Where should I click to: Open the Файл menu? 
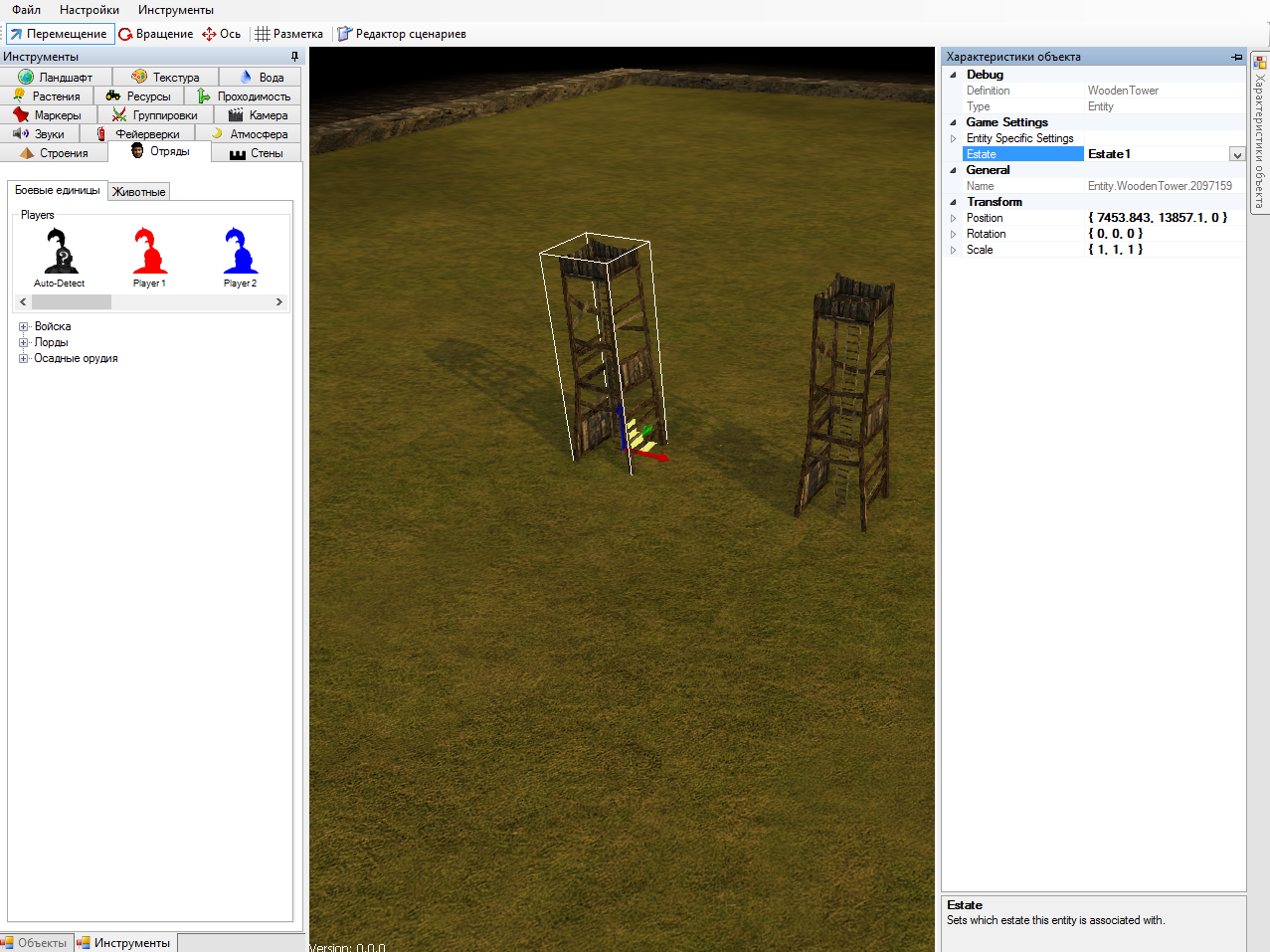tap(26, 10)
